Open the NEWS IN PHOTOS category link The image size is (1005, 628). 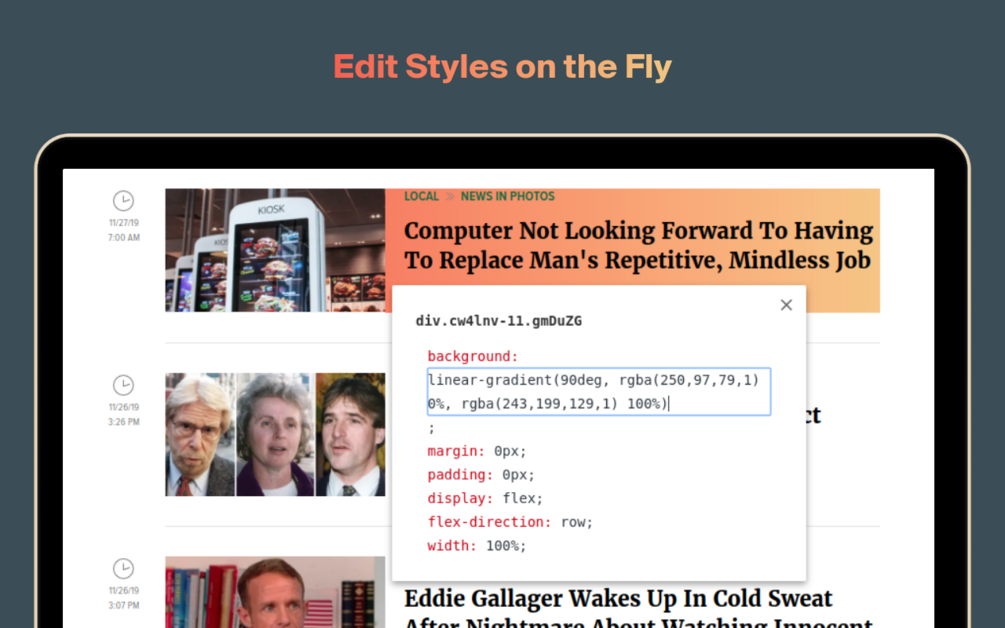point(508,196)
